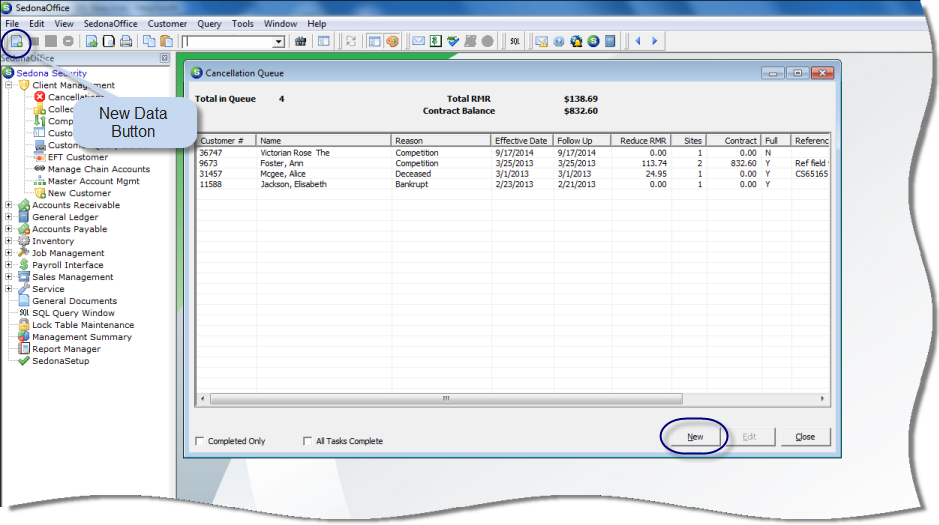Click the Reason column header
939x525 pixels.
pos(441,141)
